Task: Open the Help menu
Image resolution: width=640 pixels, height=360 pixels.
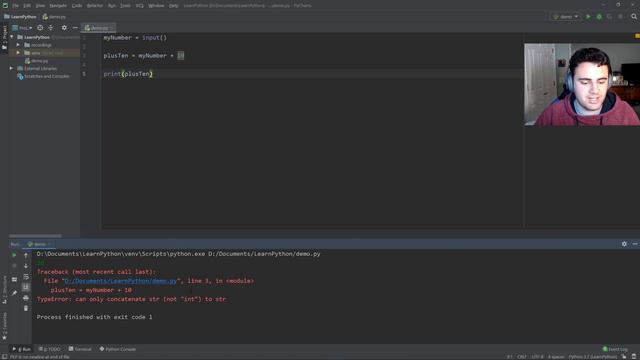Action: 173,6
